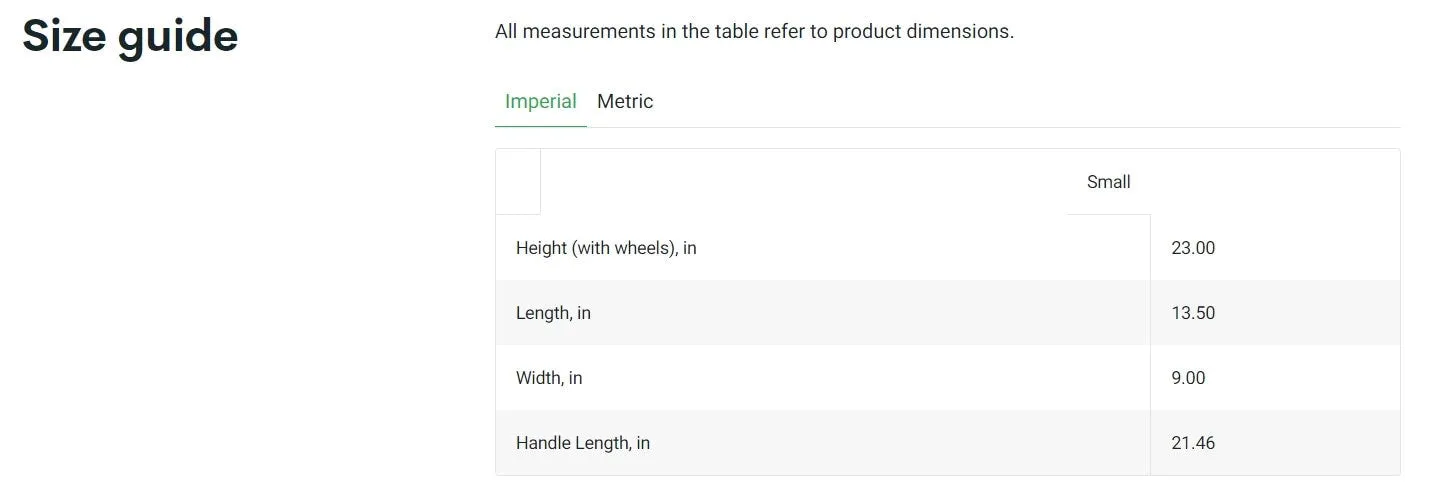Click the 13.50 length value
Viewport: 1443px width, 499px height.
(1193, 313)
